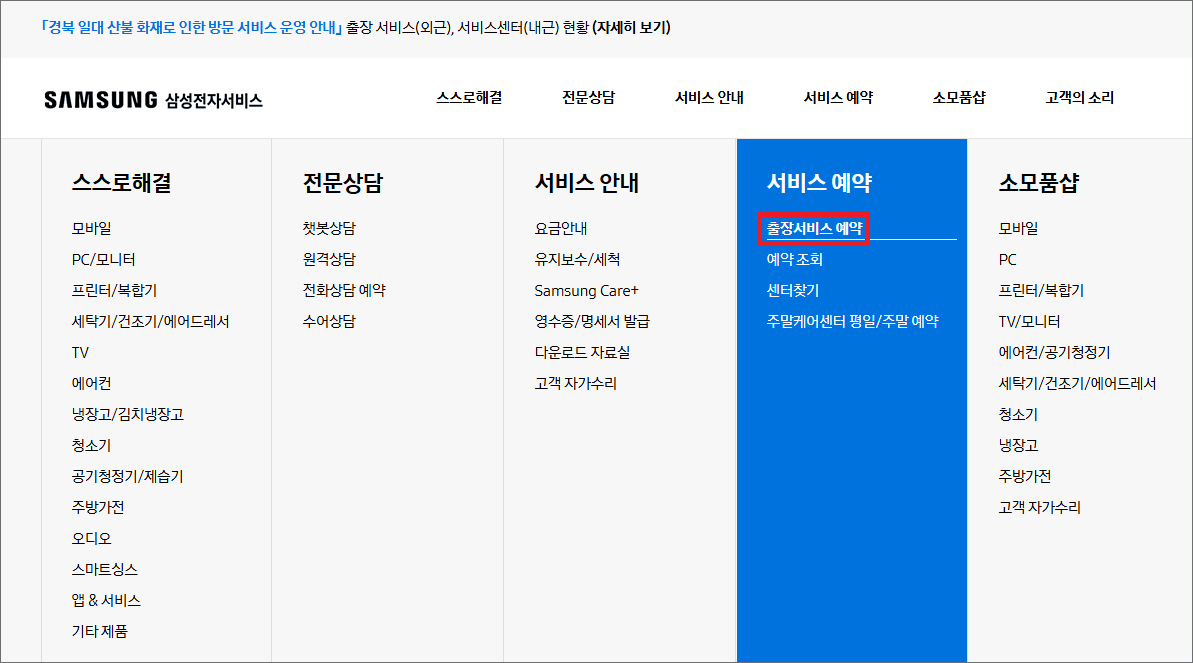Open 주말케어센터 평일/주말 예약 link
Viewport: 1193px width, 663px height.
pyautogui.click(x=852, y=321)
